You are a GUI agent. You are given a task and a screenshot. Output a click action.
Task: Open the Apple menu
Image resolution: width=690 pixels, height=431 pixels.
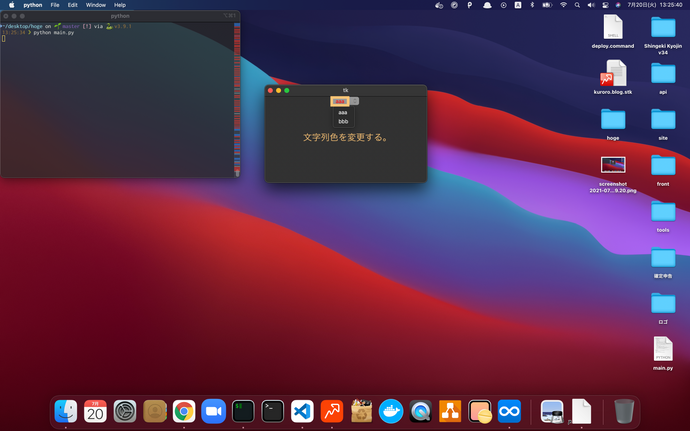[x=12, y=5]
